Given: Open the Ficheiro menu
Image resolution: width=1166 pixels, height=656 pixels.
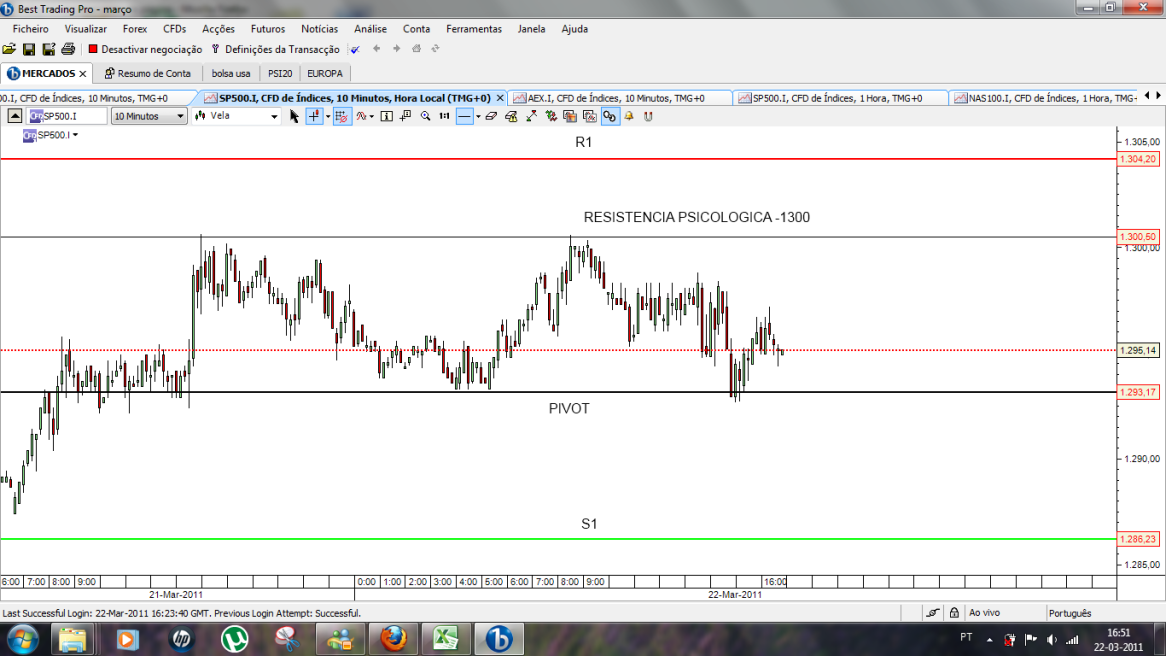Looking at the screenshot, I should [30, 29].
